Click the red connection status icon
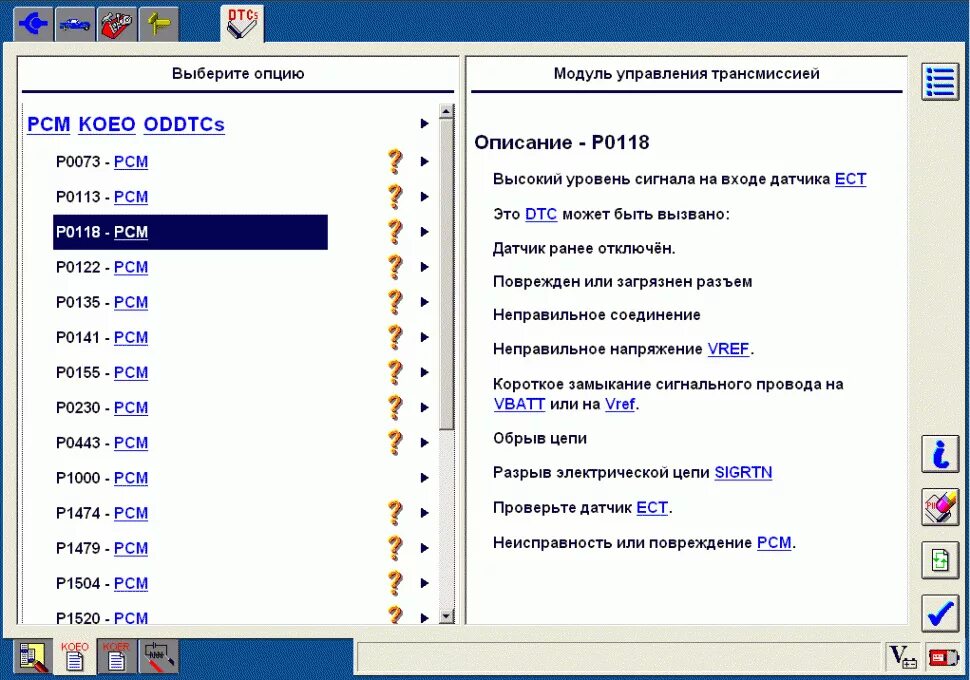This screenshot has width=970, height=680. pos(943,656)
